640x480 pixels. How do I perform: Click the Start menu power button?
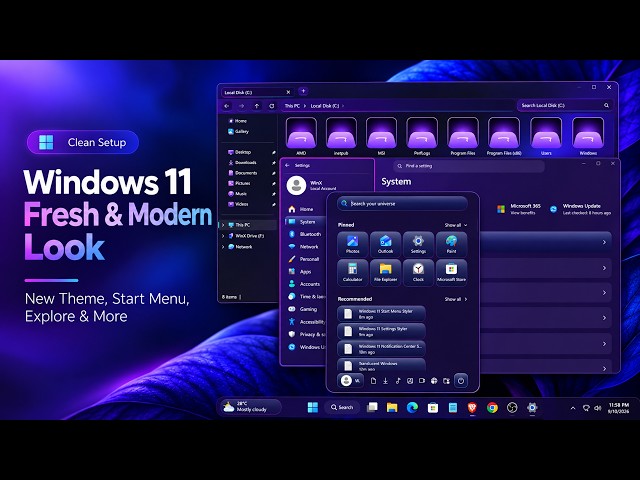click(x=461, y=381)
